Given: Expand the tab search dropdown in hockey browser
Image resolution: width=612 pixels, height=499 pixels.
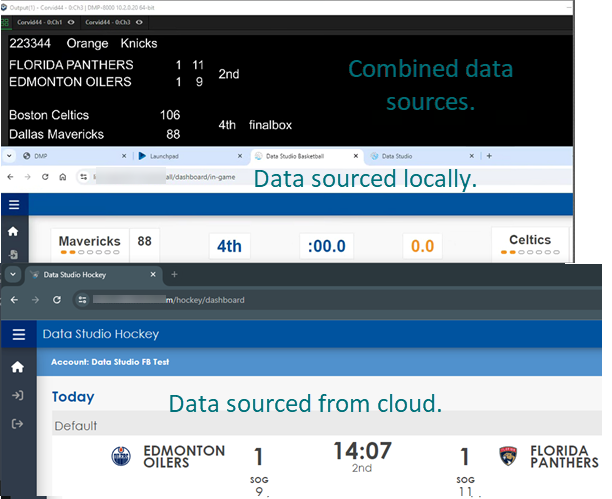Looking at the screenshot, I should [14, 273].
